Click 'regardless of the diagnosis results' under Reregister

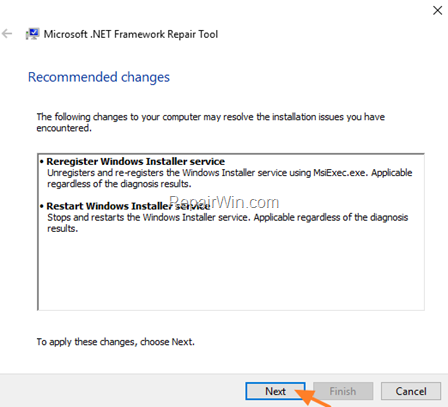pos(119,184)
